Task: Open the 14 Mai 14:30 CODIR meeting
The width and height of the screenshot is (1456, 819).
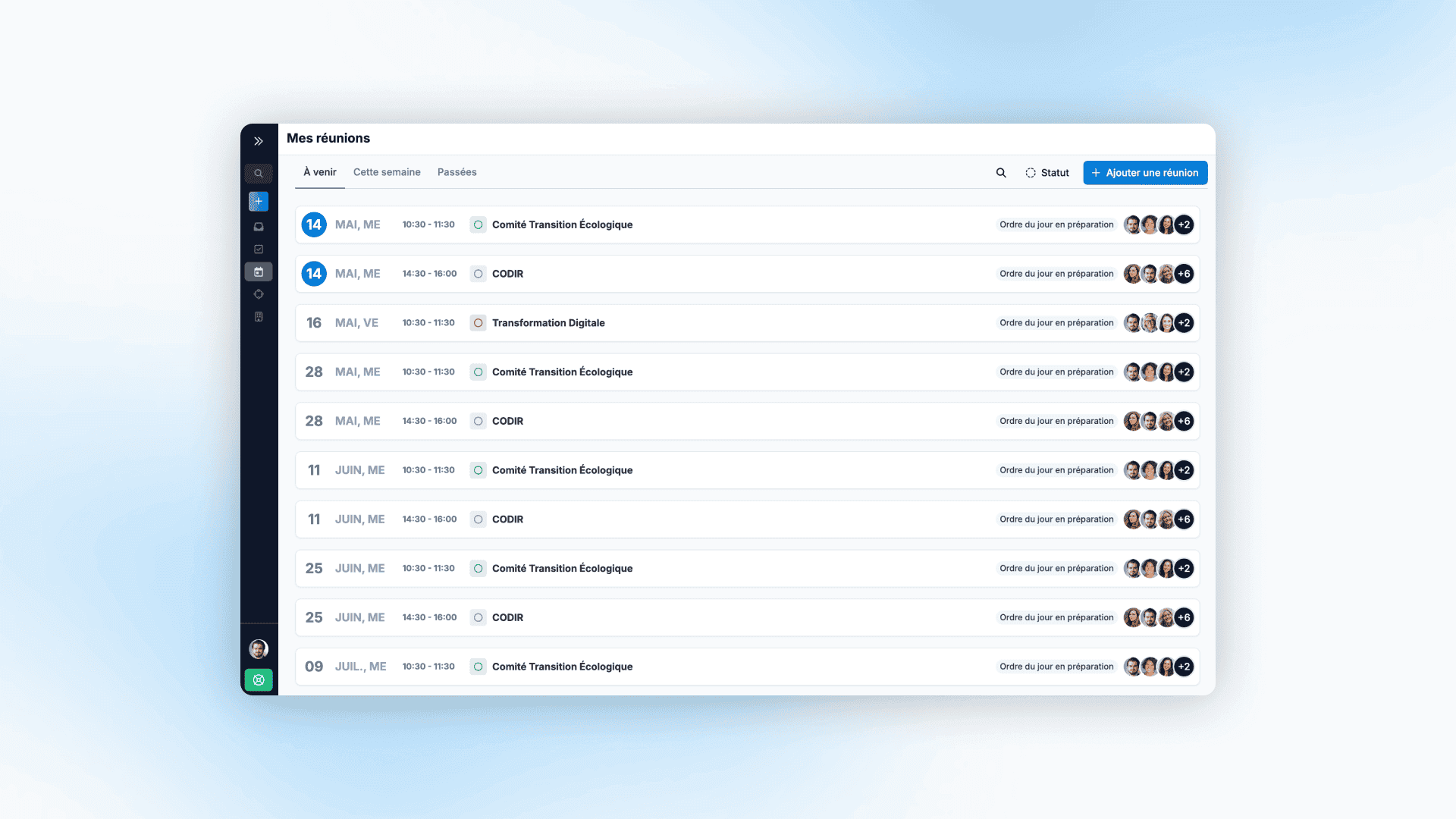Action: coord(747,274)
